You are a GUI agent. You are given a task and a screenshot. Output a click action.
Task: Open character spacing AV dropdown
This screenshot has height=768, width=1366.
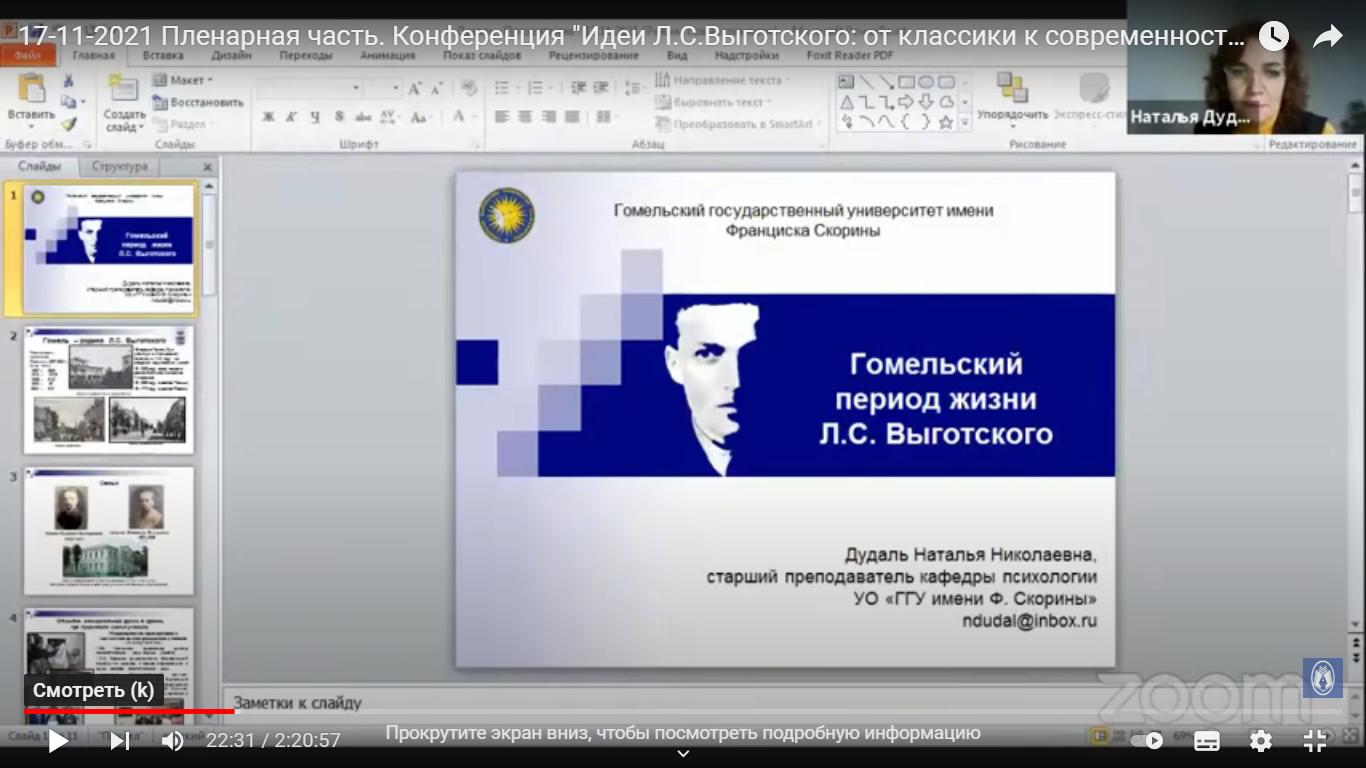tap(390, 117)
